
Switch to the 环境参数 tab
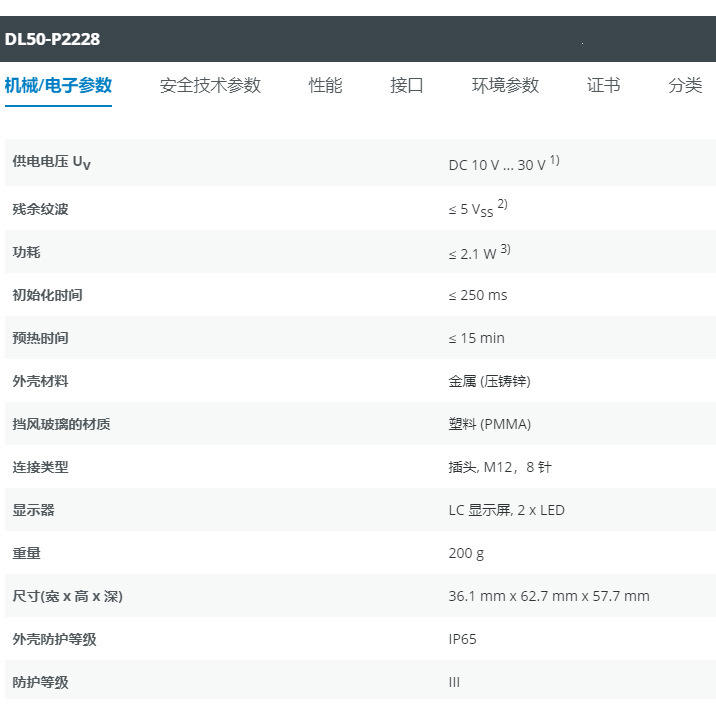(x=505, y=85)
